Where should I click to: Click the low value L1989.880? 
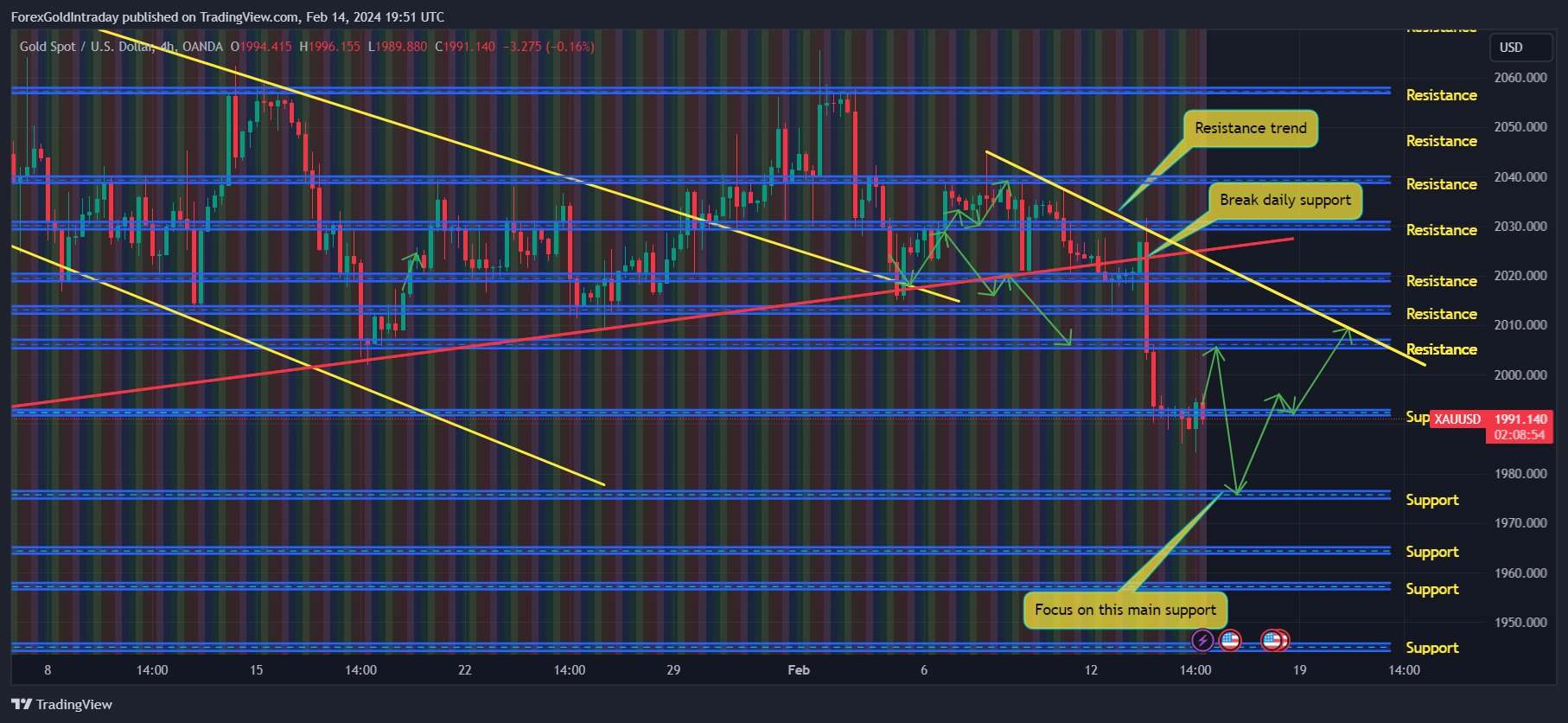coord(398,47)
